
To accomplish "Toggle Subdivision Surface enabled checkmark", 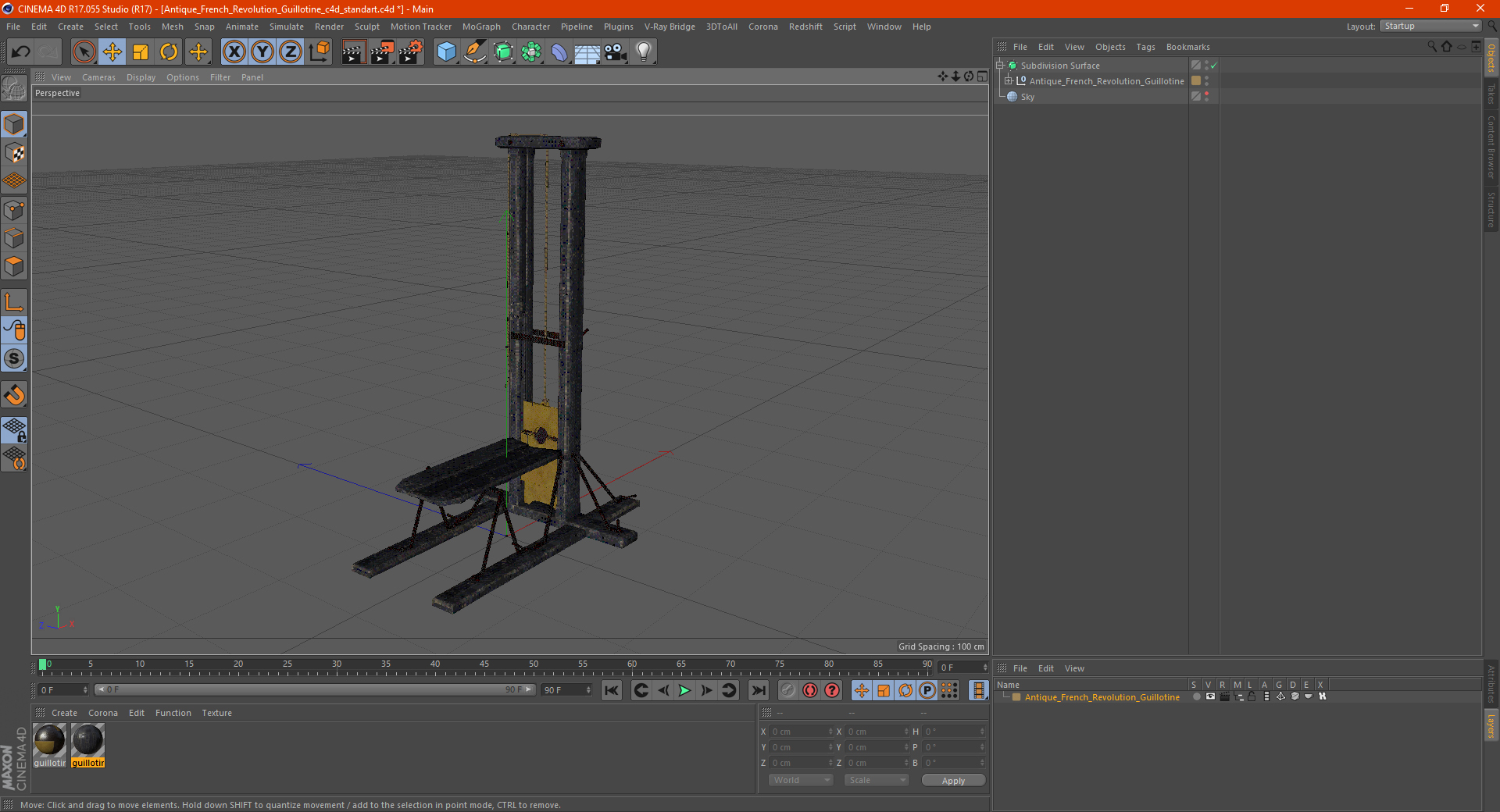I will (1213, 66).
